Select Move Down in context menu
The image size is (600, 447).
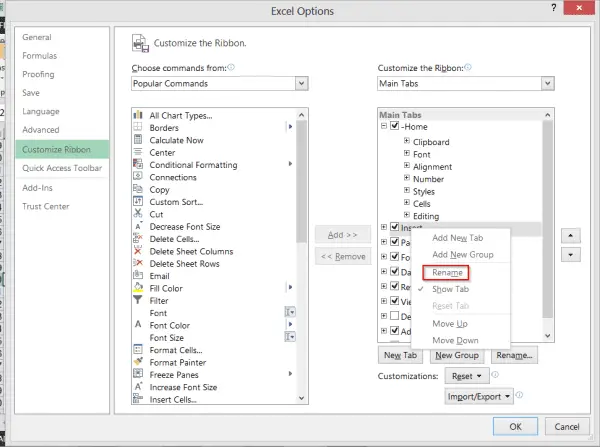[455, 340]
